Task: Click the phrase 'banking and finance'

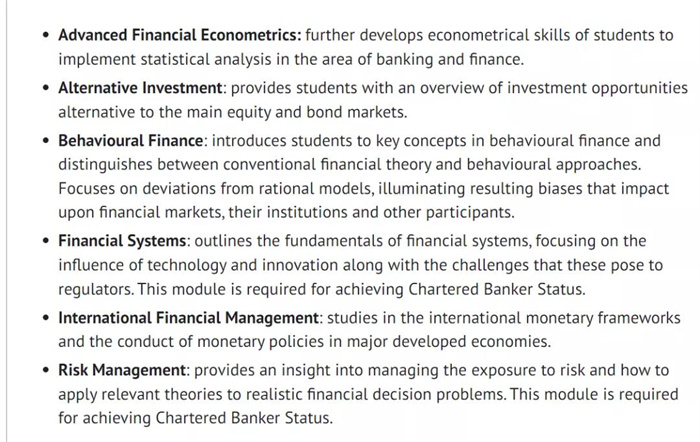Action: (x=448, y=59)
